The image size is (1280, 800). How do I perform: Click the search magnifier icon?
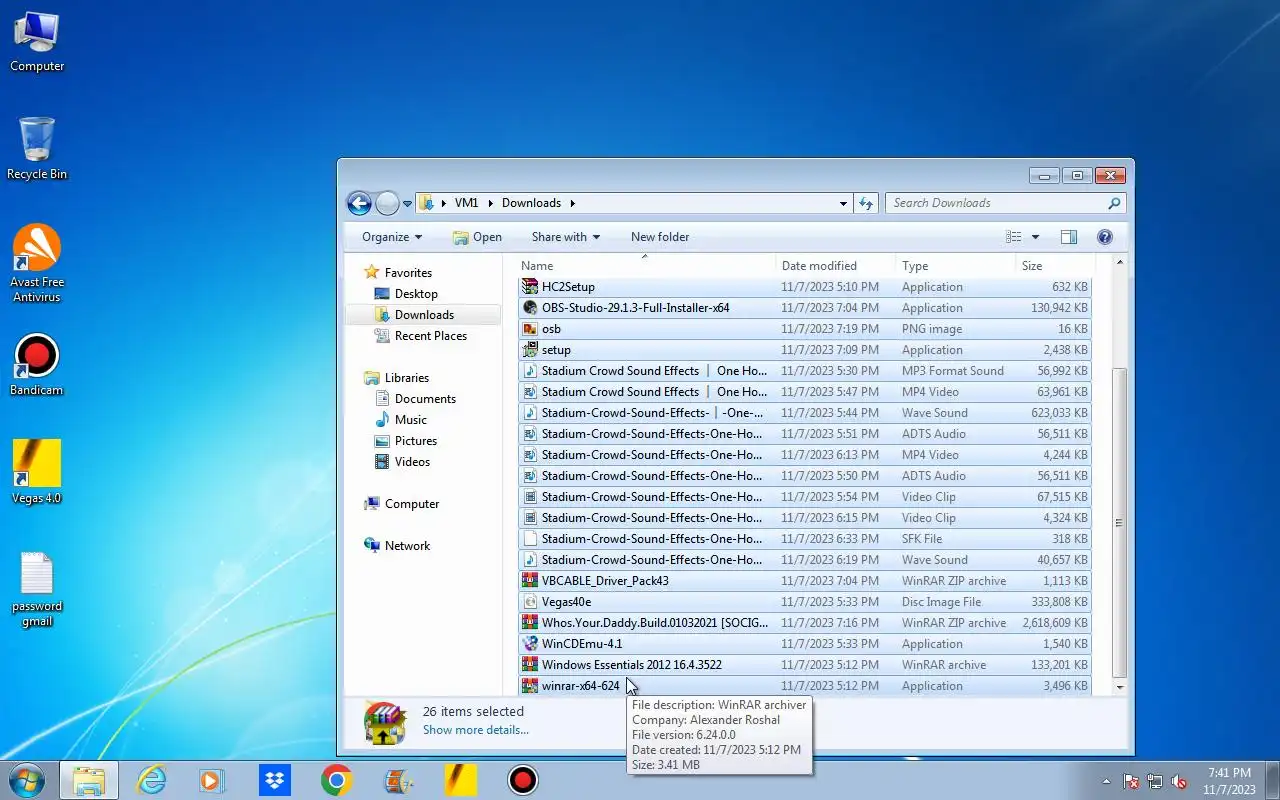(x=1114, y=203)
